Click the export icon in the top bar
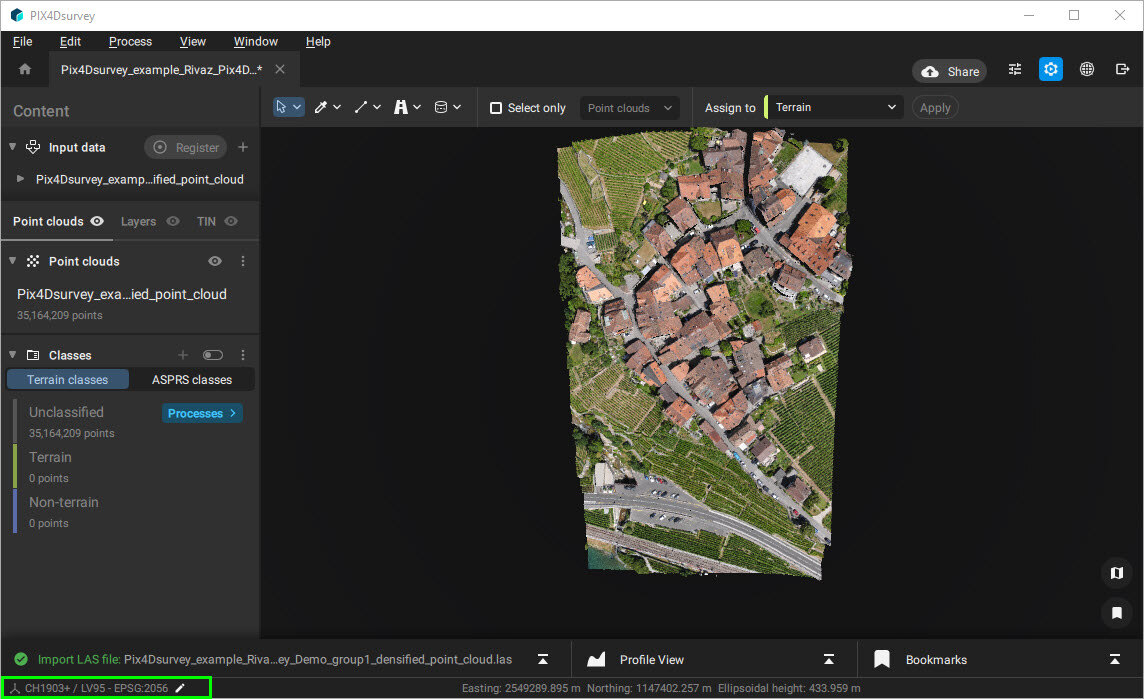 point(1122,70)
